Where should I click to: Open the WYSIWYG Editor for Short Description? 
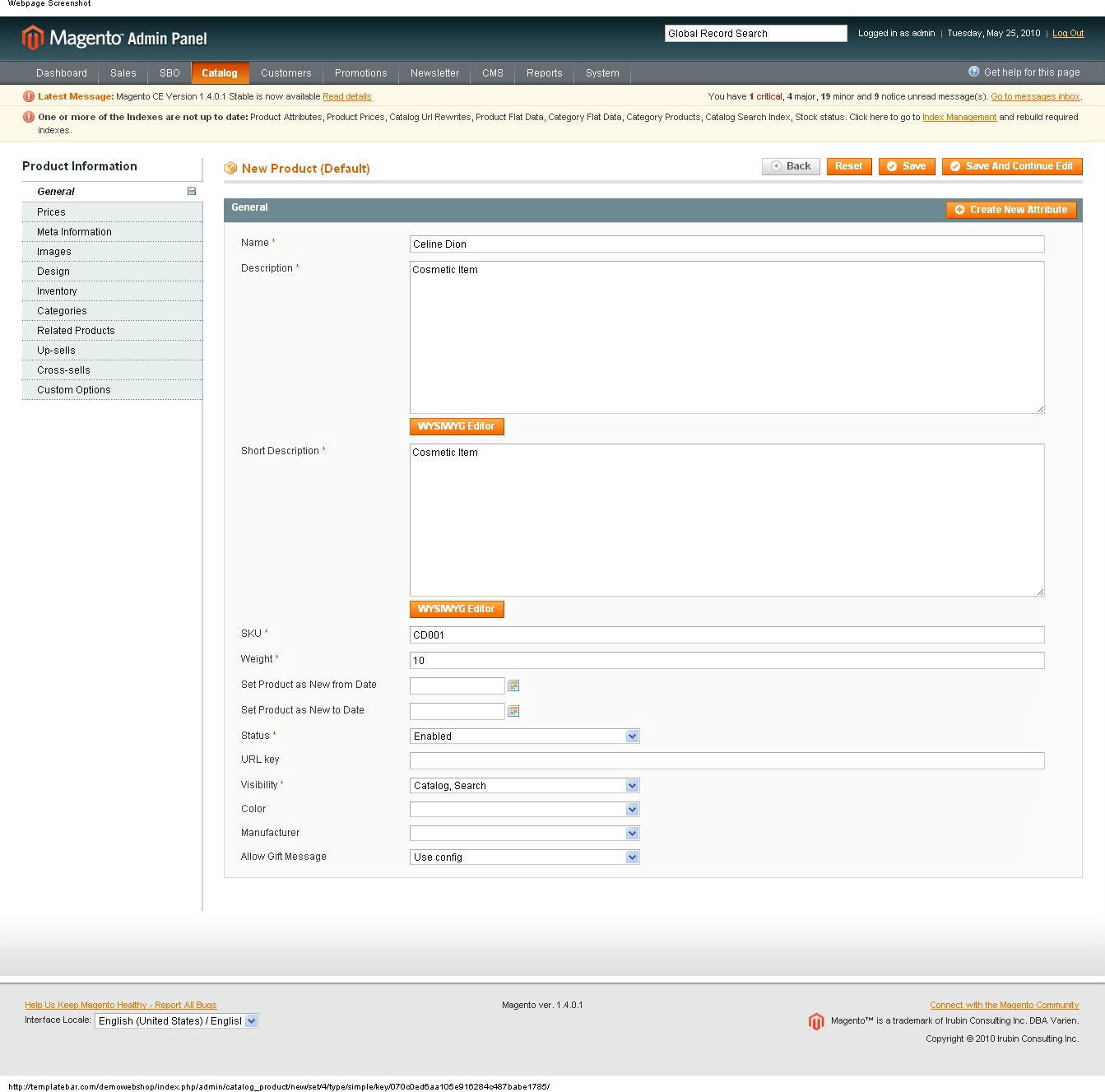tap(456, 609)
